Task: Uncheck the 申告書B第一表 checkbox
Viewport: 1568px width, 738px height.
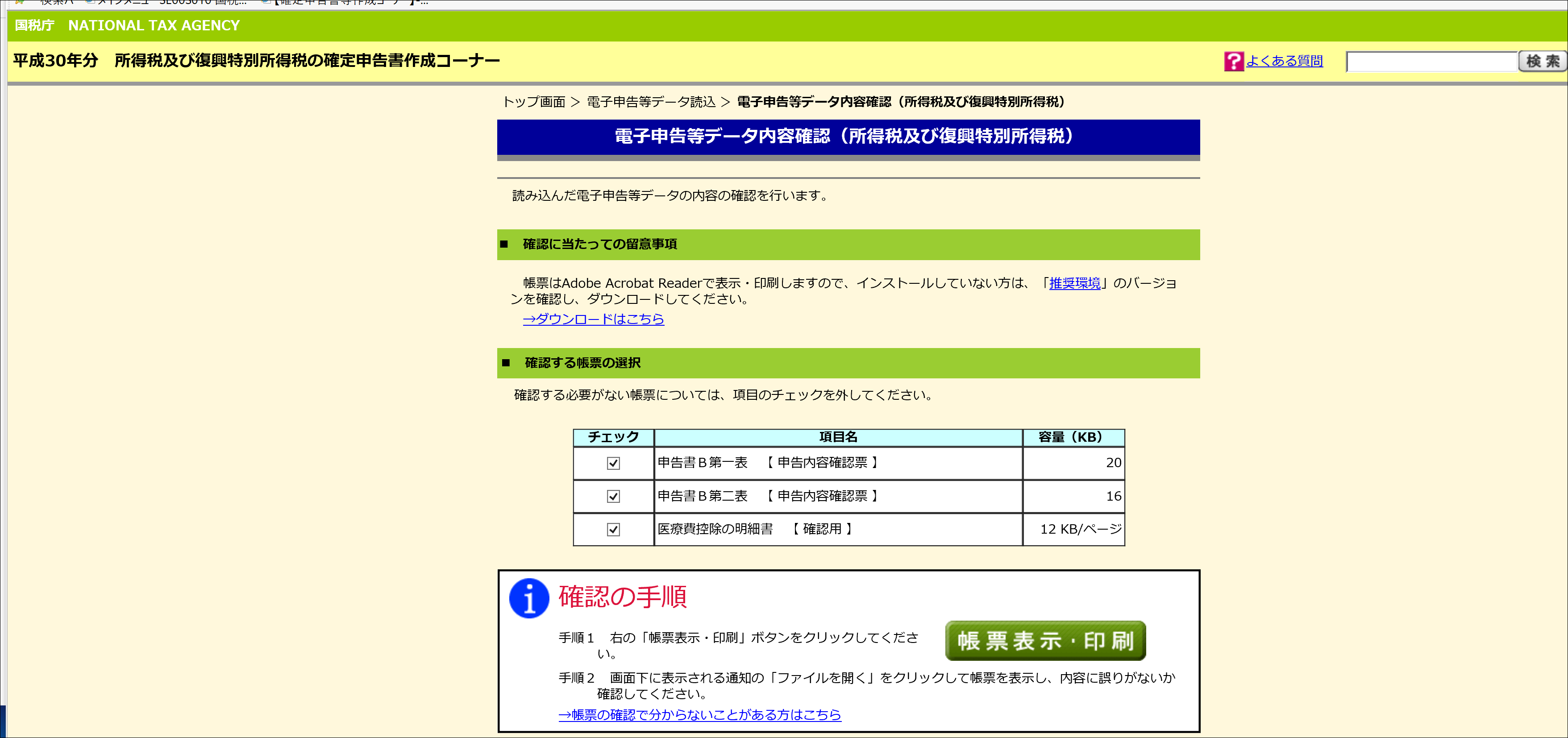Action: point(613,463)
